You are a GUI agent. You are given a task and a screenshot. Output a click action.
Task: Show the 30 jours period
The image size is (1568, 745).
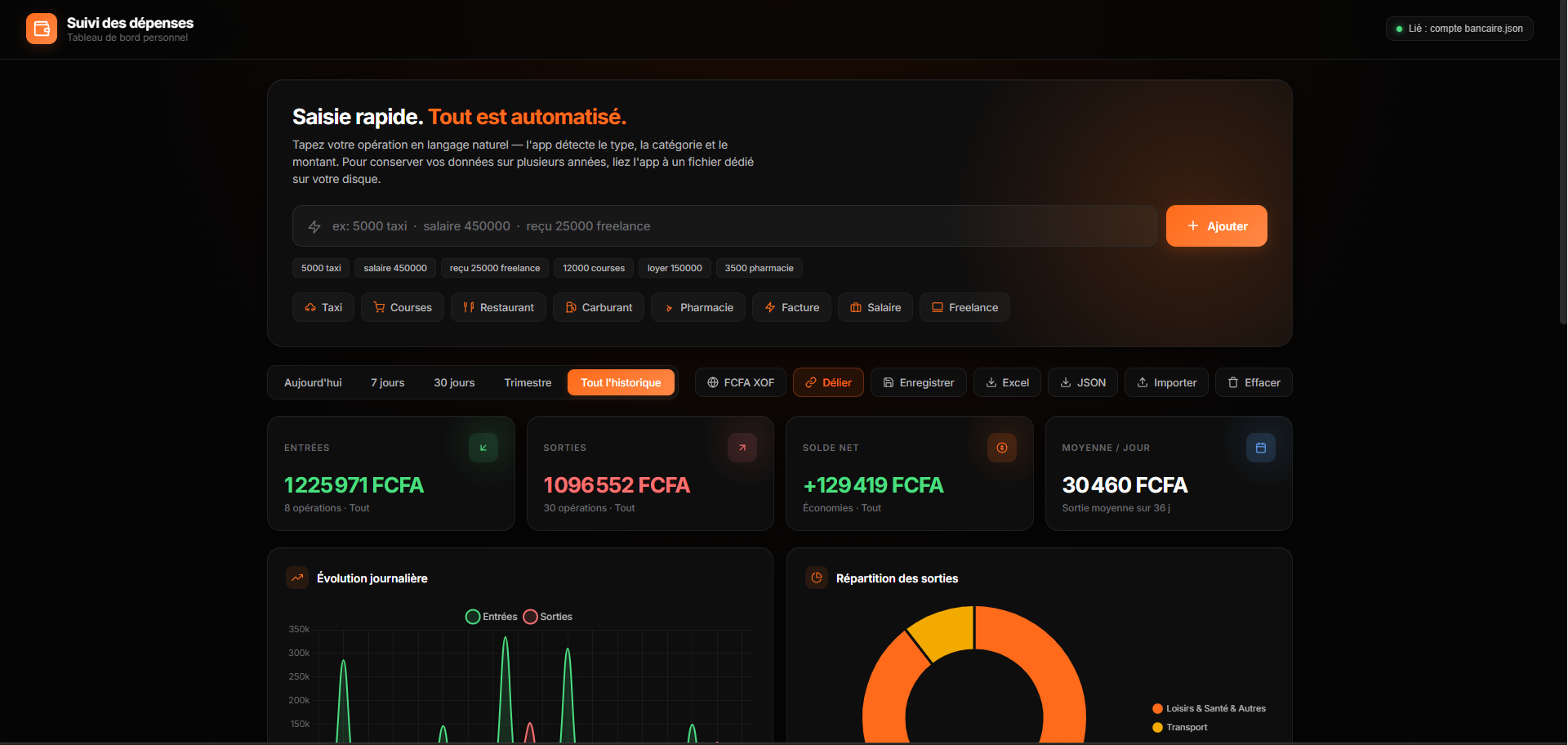click(454, 382)
